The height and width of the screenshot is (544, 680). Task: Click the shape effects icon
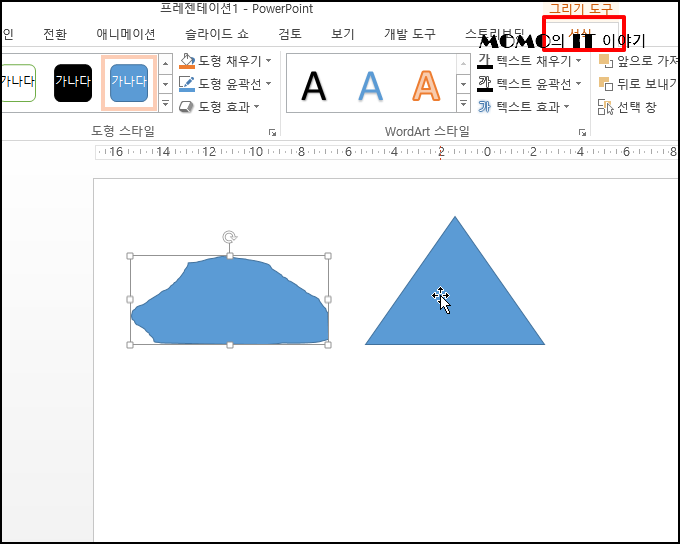coord(186,107)
